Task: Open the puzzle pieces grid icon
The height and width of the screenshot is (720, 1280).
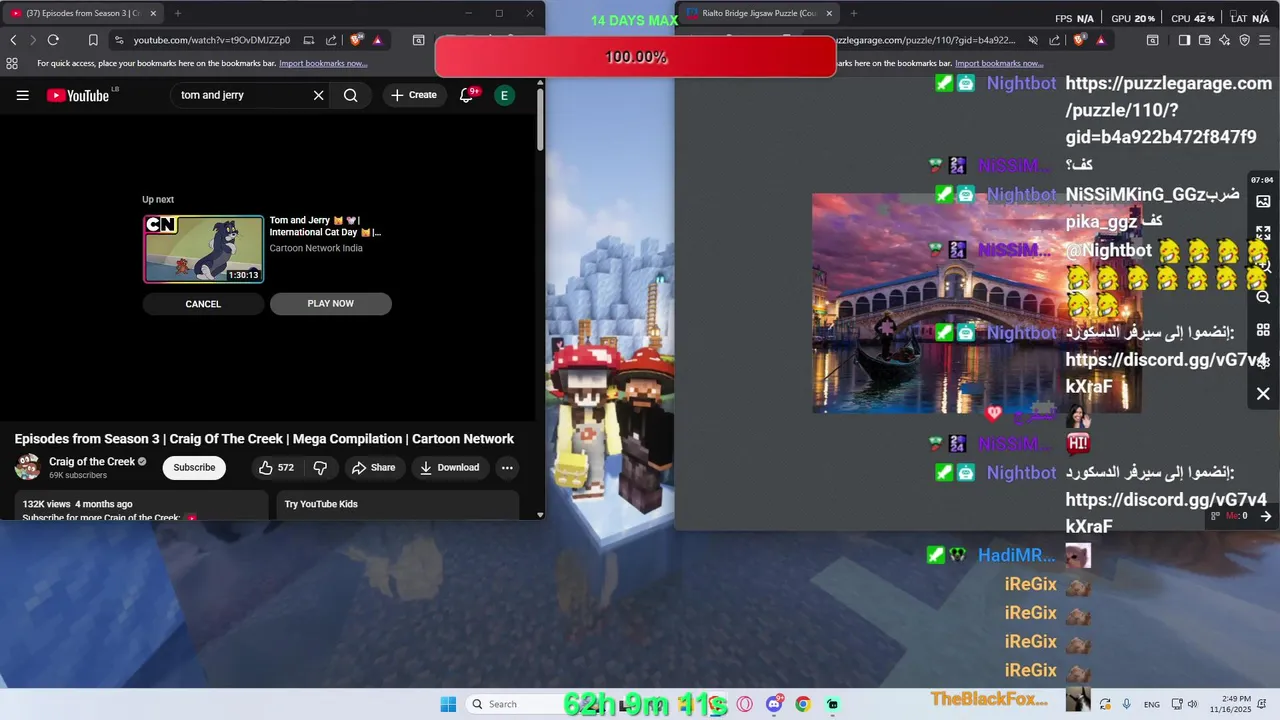Action: [x=1263, y=330]
